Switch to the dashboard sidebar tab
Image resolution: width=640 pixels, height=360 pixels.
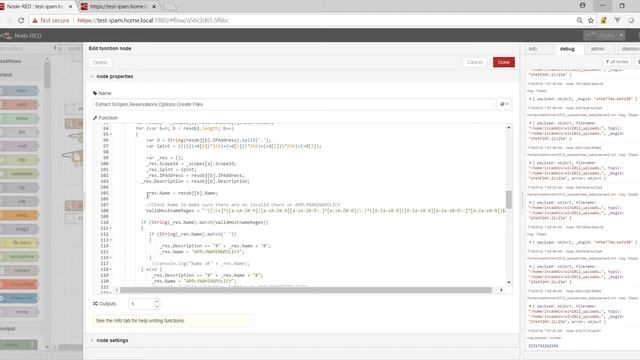[629, 49]
